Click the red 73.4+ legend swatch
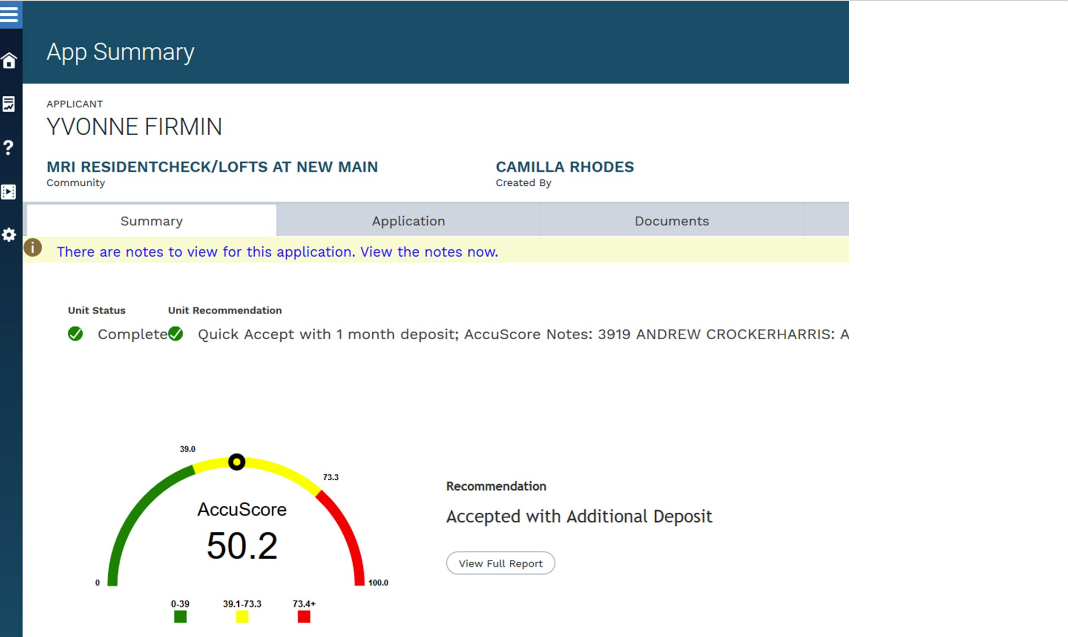 coord(303,616)
